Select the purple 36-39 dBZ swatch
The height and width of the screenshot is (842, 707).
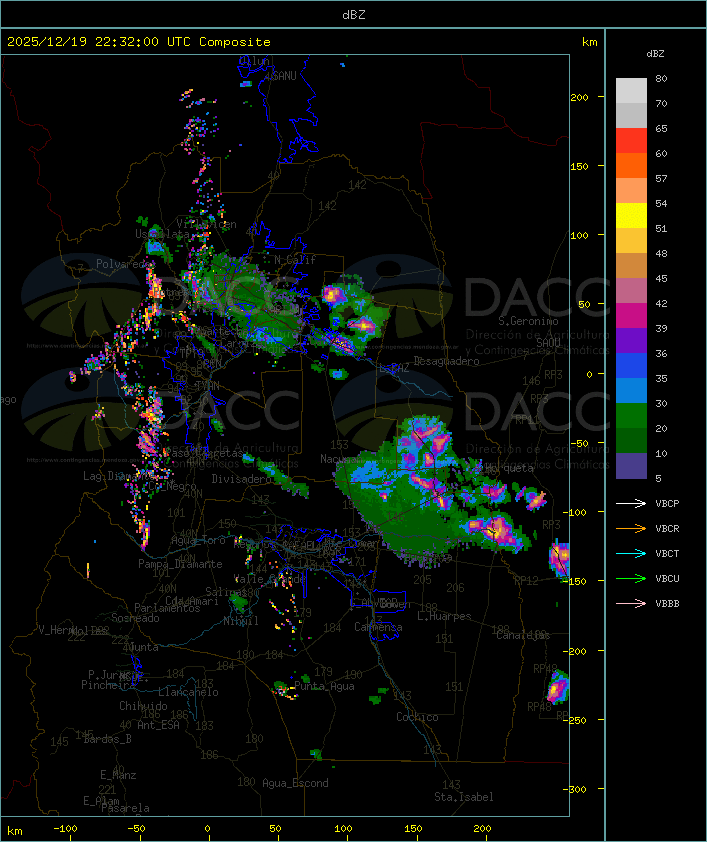pyautogui.click(x=631, y=340)
